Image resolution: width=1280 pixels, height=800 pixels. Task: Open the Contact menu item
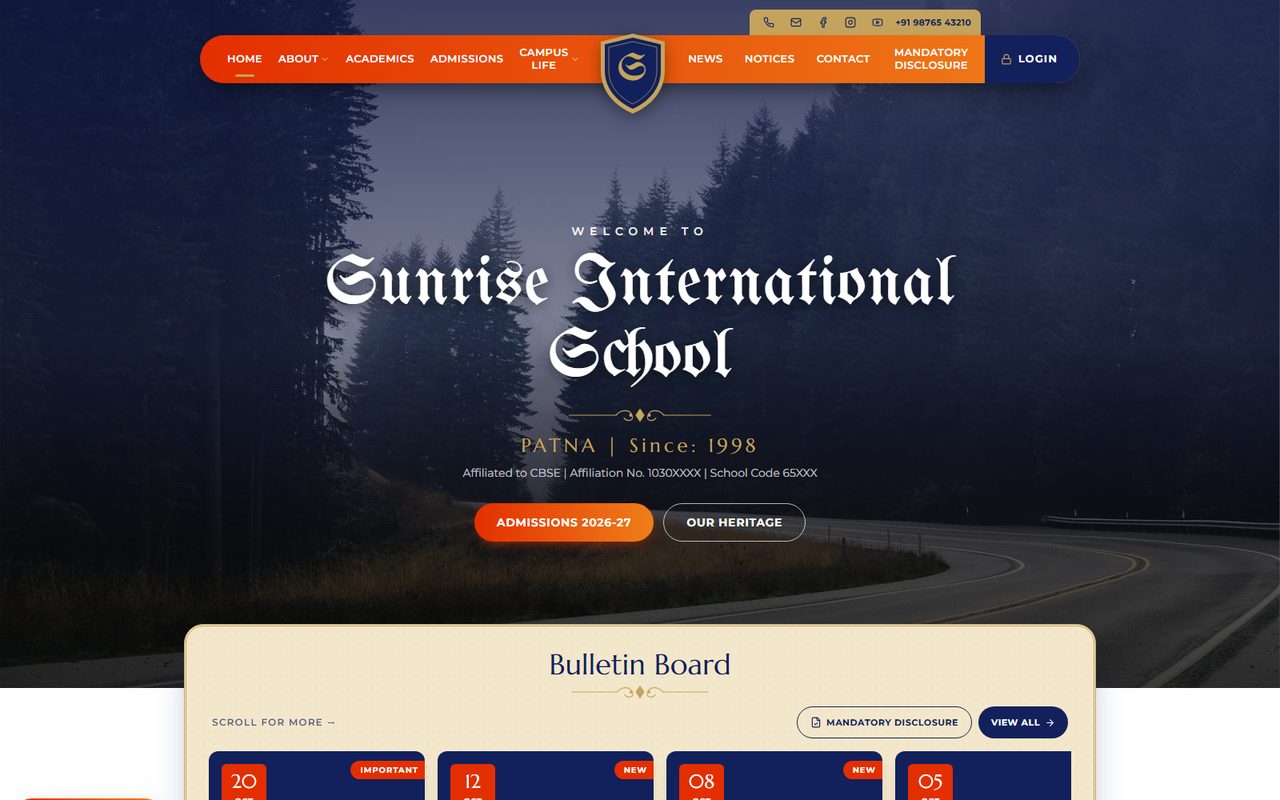click(x=843, y=59)
